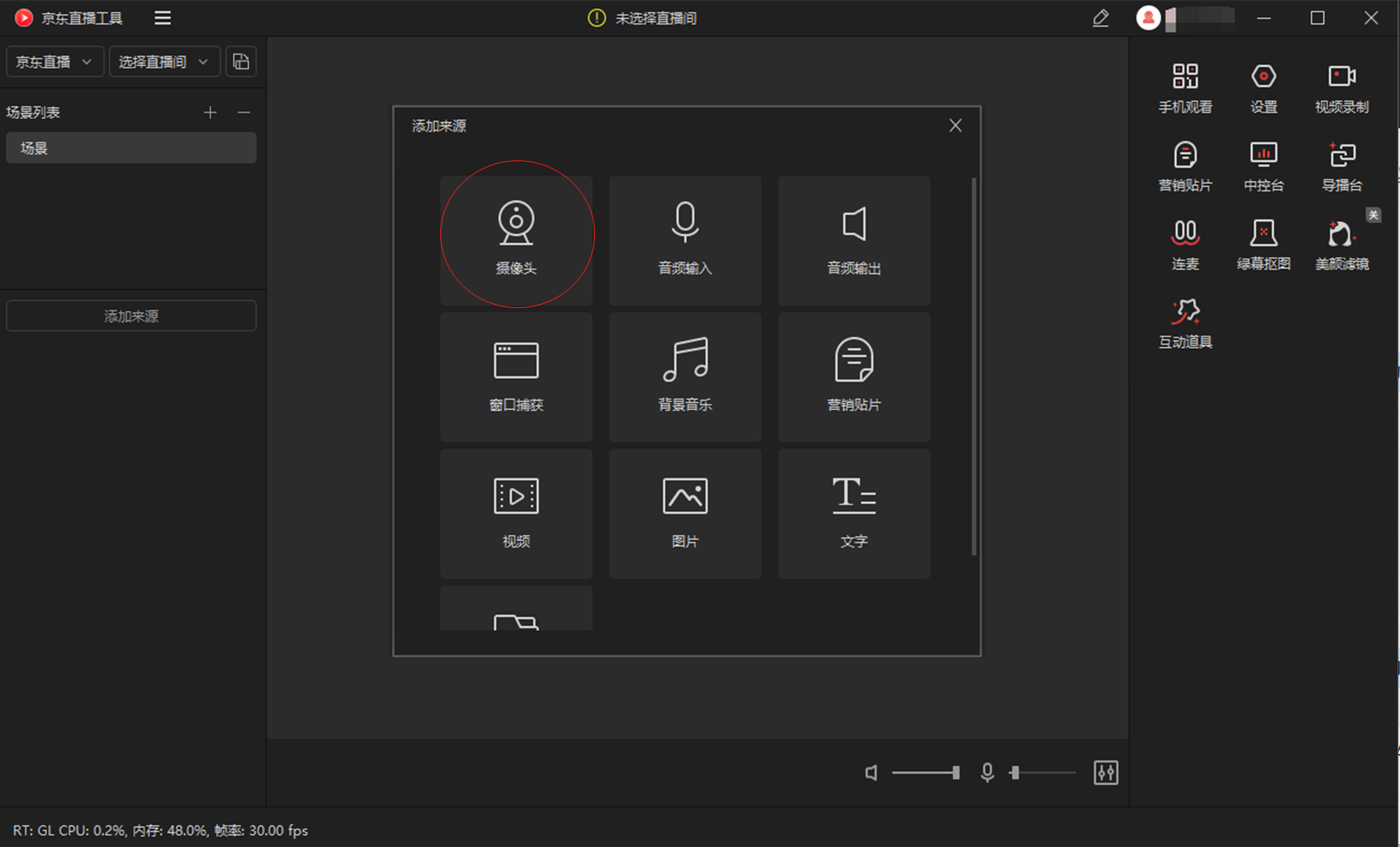This screenshot has width=1400, height=847.
Task: Expand the 京东直播 dropdown
Action: [54, 61]
